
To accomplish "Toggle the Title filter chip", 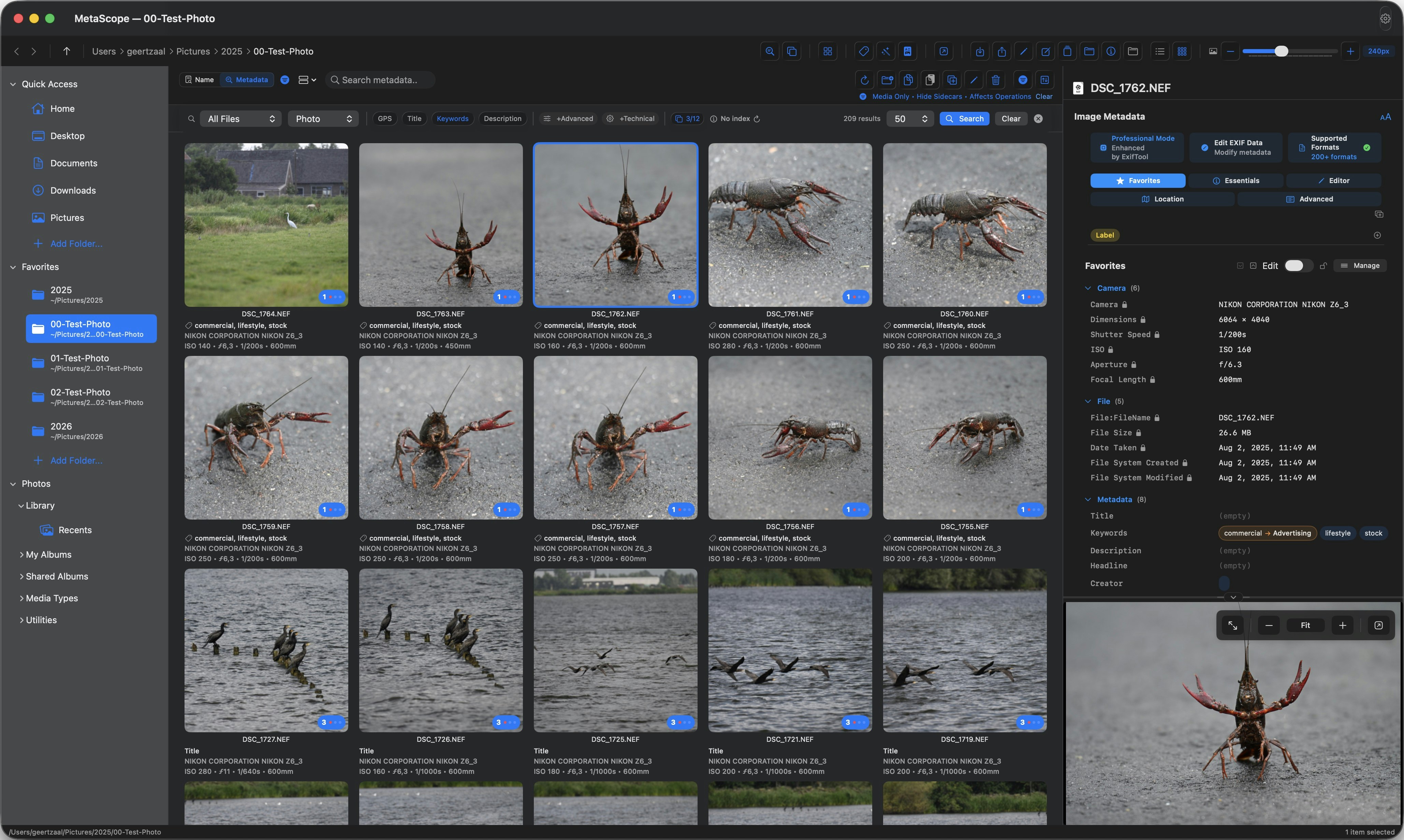I will pos(414,119).
